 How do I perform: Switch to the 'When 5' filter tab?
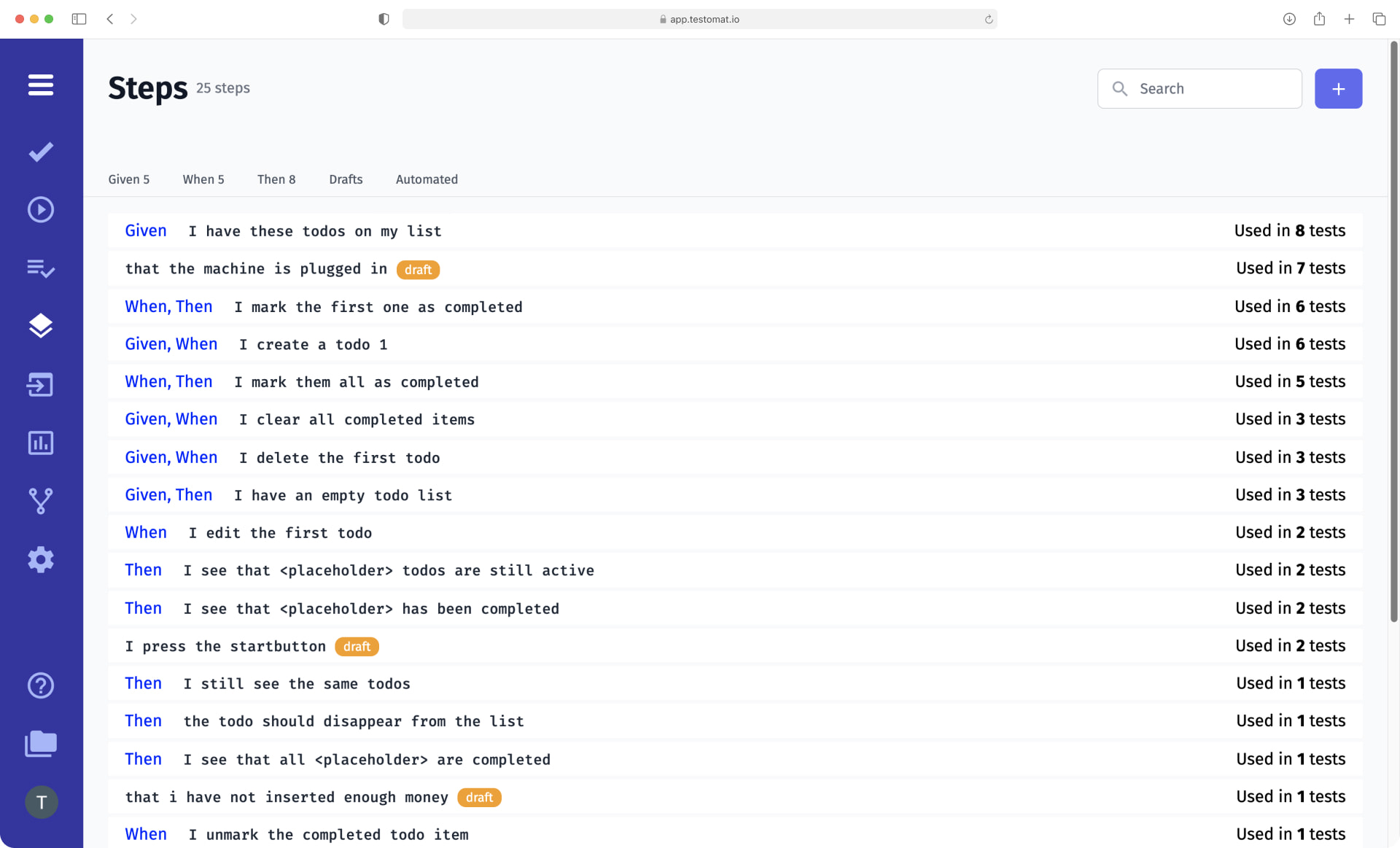(x=203, y=179)
